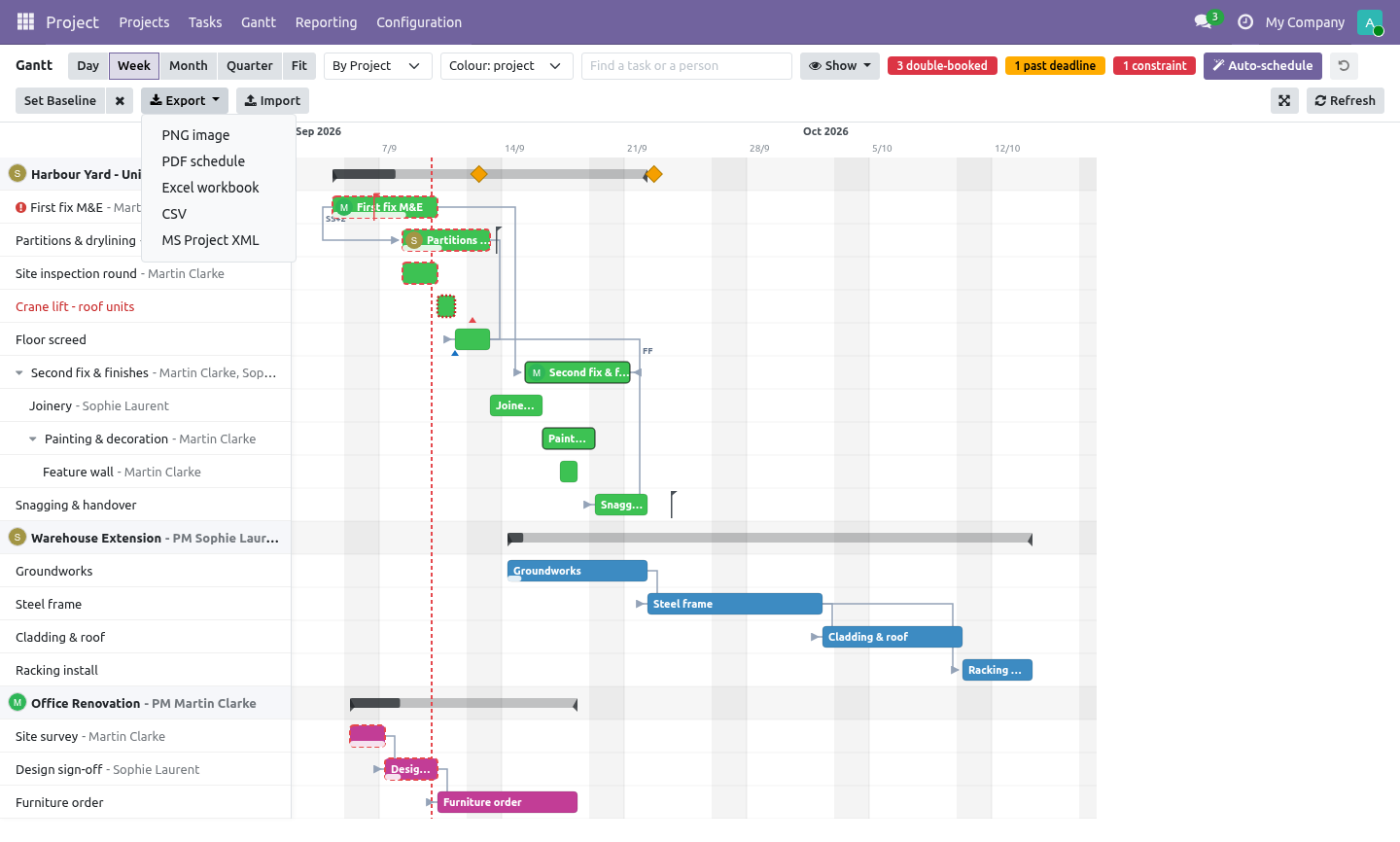Click the magic wand Auto-schedule button

[x=1263, y=66]
